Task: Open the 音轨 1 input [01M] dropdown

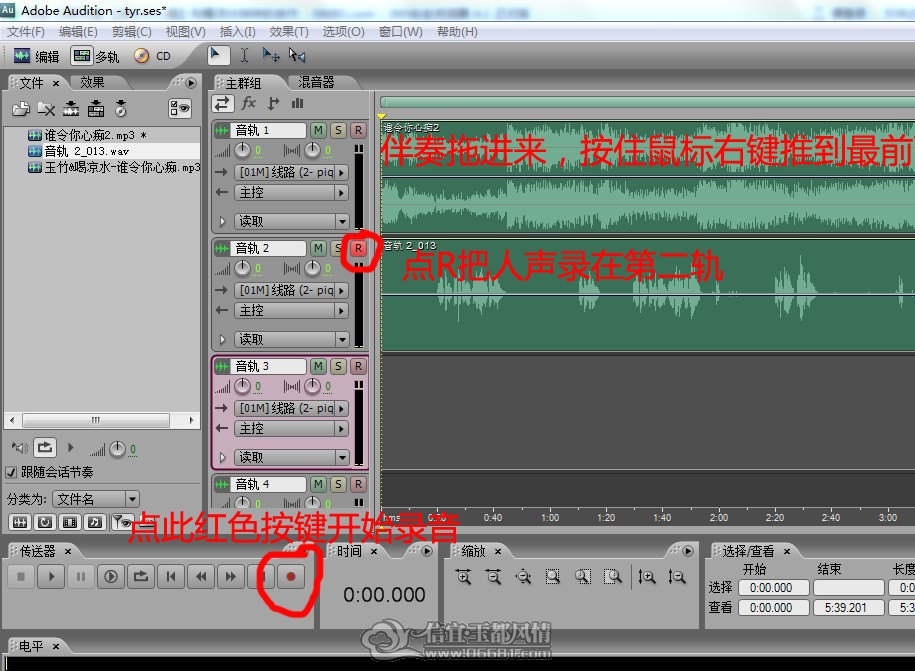Action: [x=291, y=173]
